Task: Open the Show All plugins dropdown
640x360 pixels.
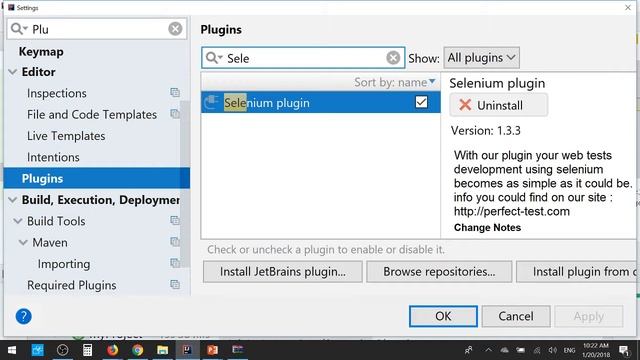Action: click(482, 58)
